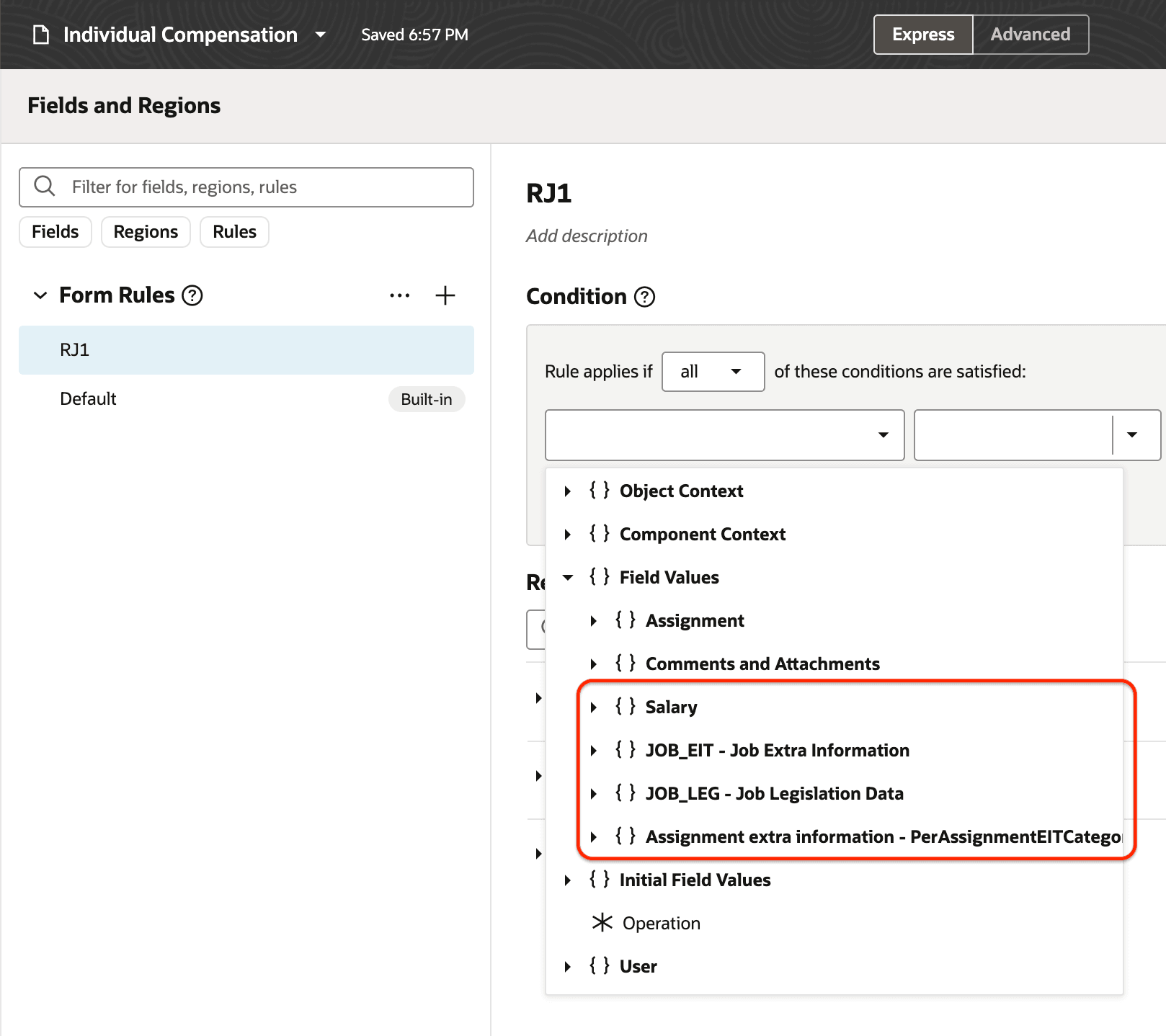Focus the Filter for fields, regions, rules input

tap(246, 187)
